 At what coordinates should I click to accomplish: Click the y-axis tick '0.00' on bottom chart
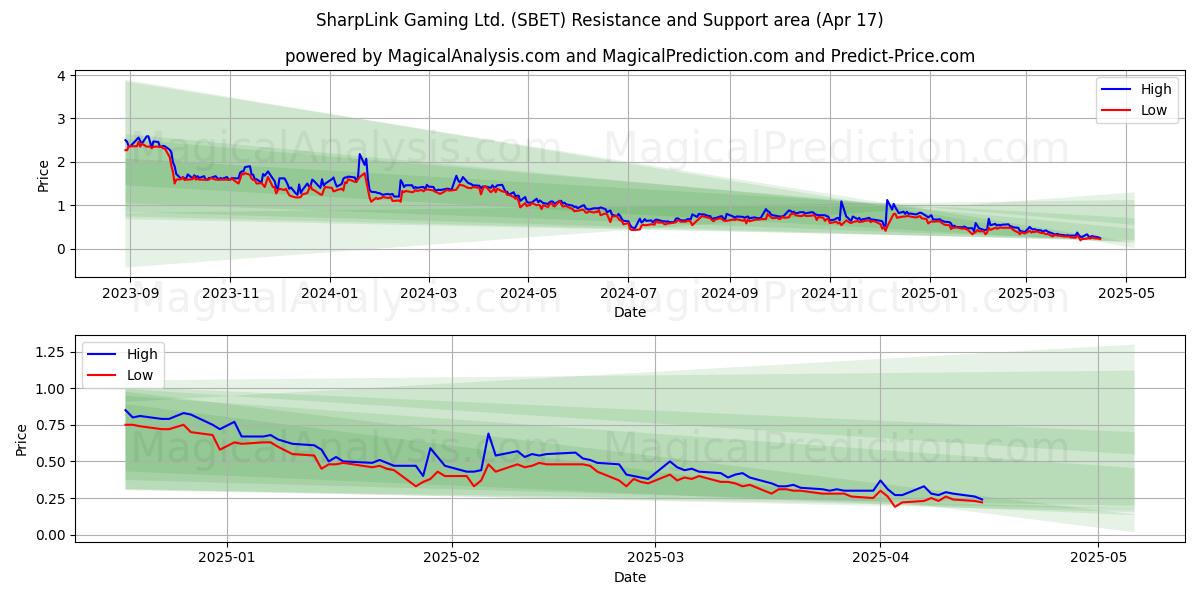tap(50, 535)
